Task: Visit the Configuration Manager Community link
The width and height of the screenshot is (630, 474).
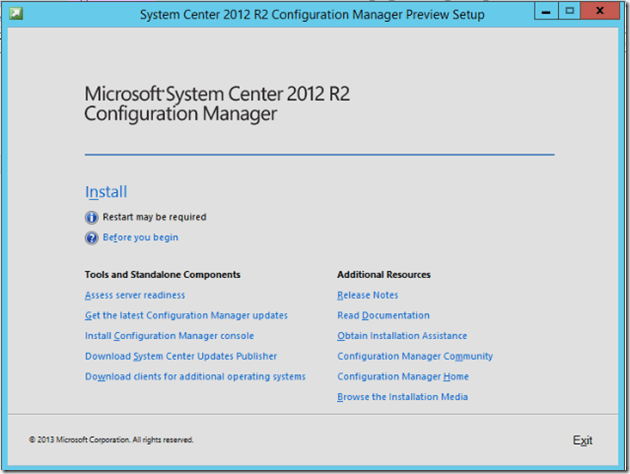Action: coord(415,356)
